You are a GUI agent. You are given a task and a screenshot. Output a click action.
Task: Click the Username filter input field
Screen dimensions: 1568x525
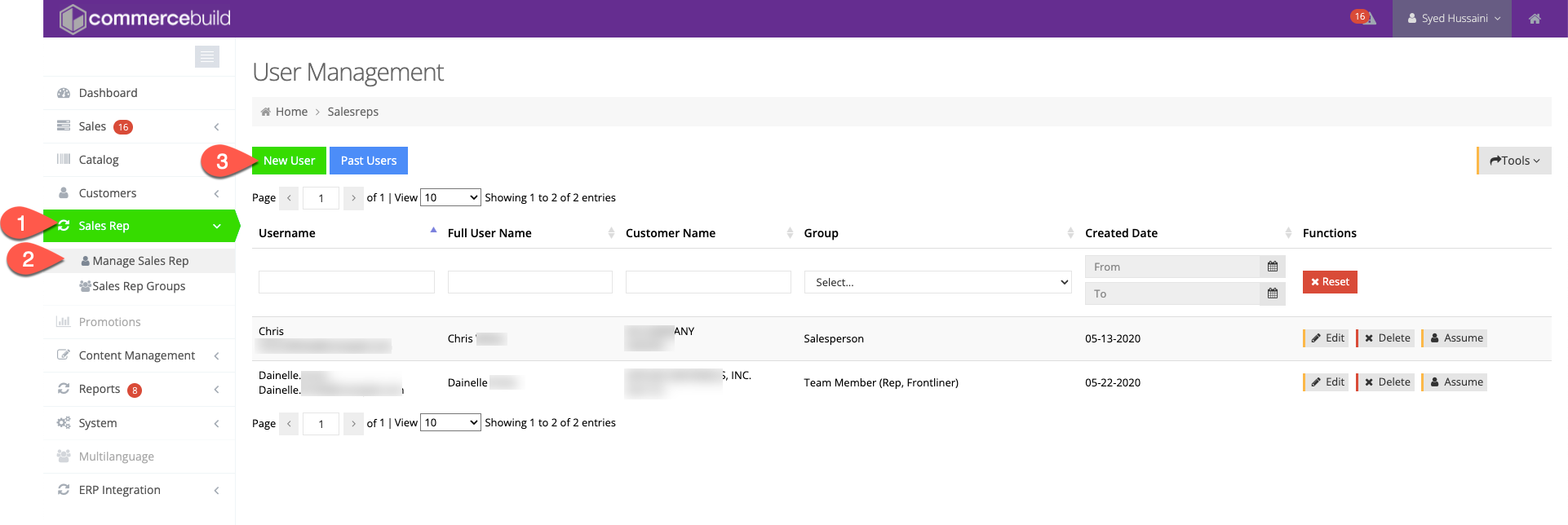pos(346,282)
